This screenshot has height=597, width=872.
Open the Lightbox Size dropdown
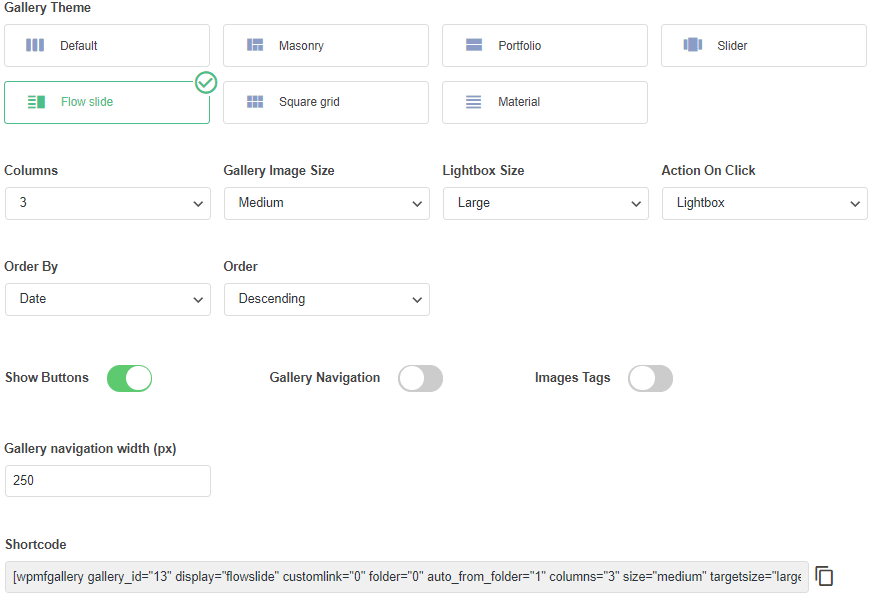click(545, 203)
